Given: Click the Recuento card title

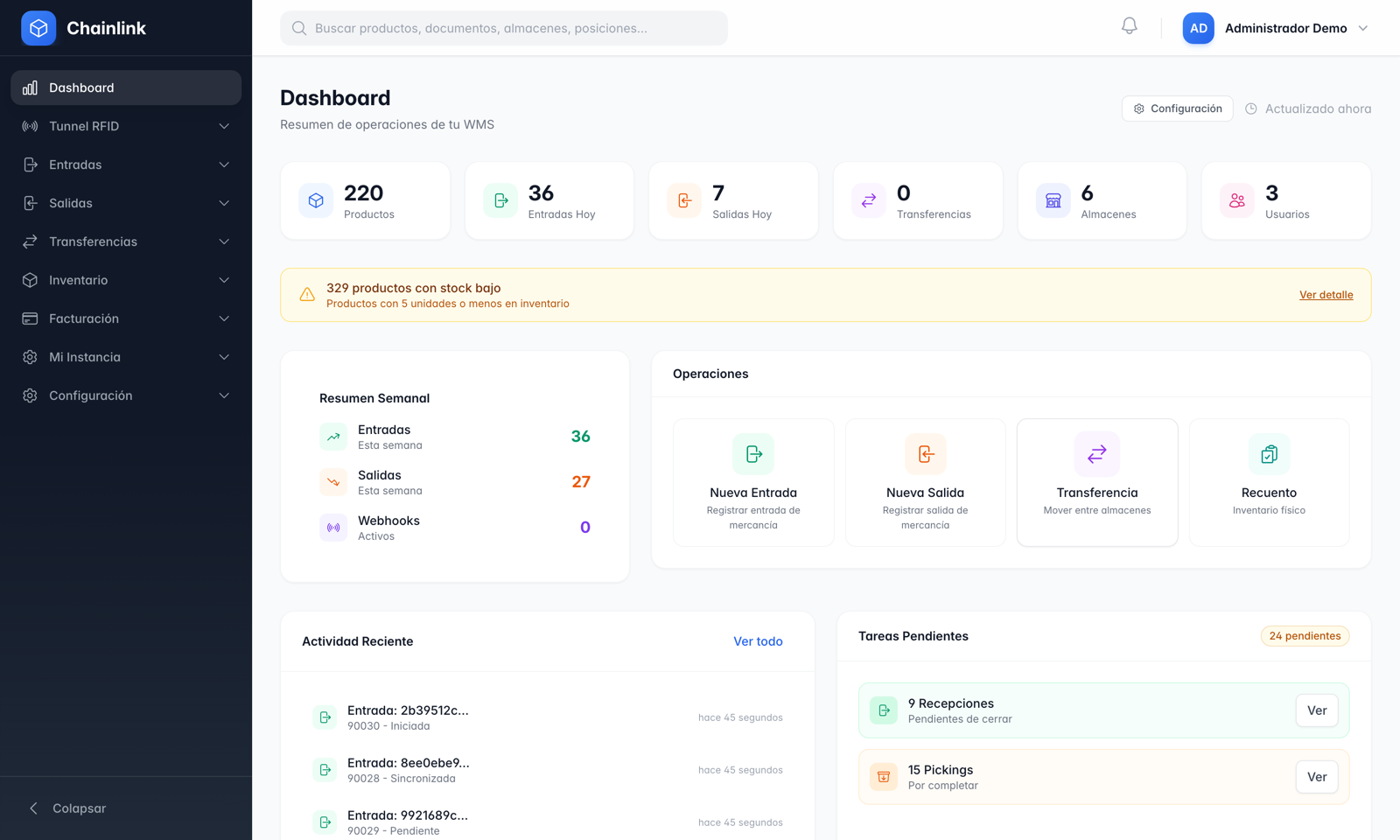Looking at the screenshot, I should click(1270, 493).
